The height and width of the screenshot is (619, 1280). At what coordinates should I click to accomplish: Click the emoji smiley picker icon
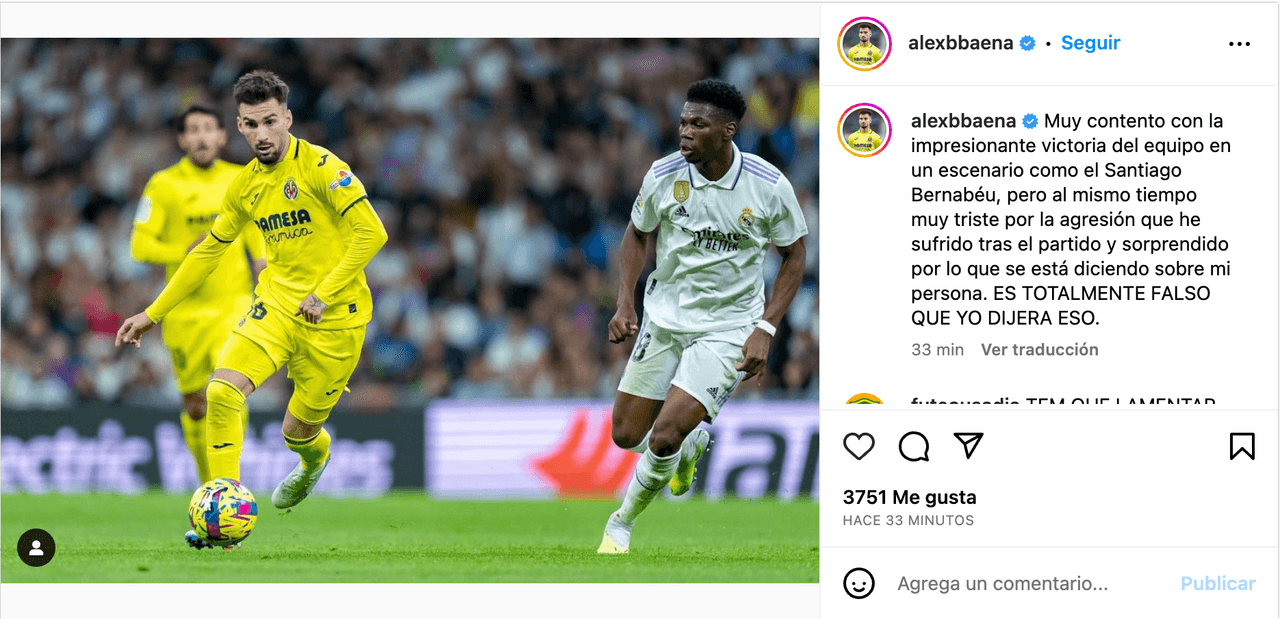coord(859,583)
